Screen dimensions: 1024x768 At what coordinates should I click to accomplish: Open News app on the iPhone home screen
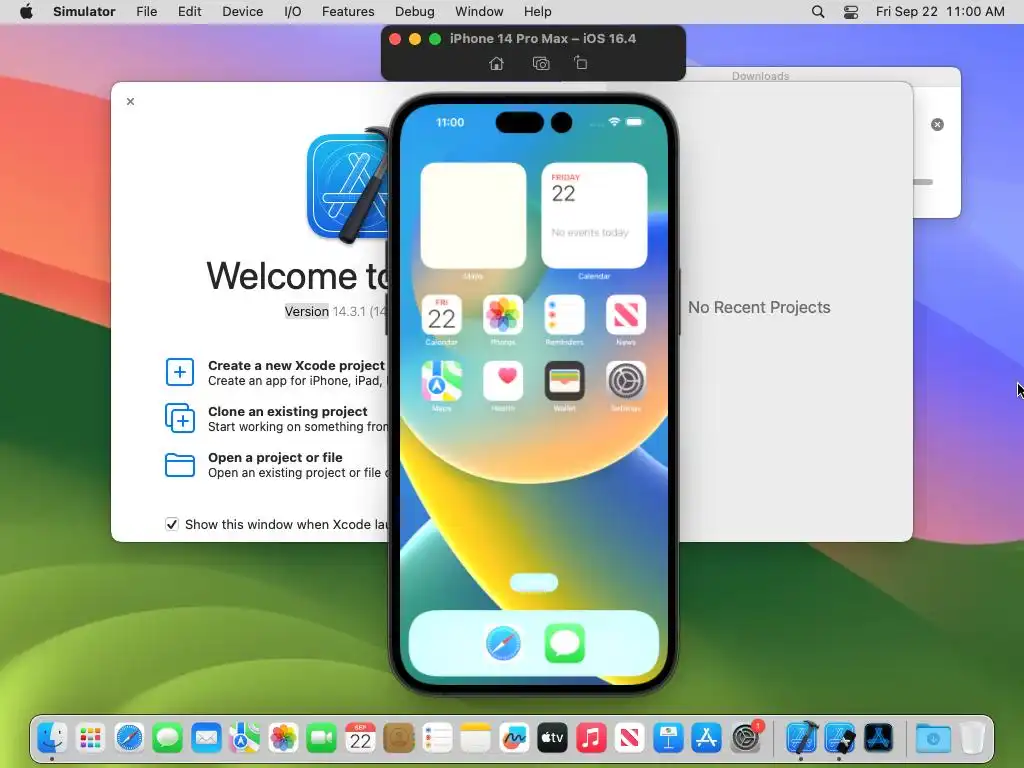(x=626, y=315)
